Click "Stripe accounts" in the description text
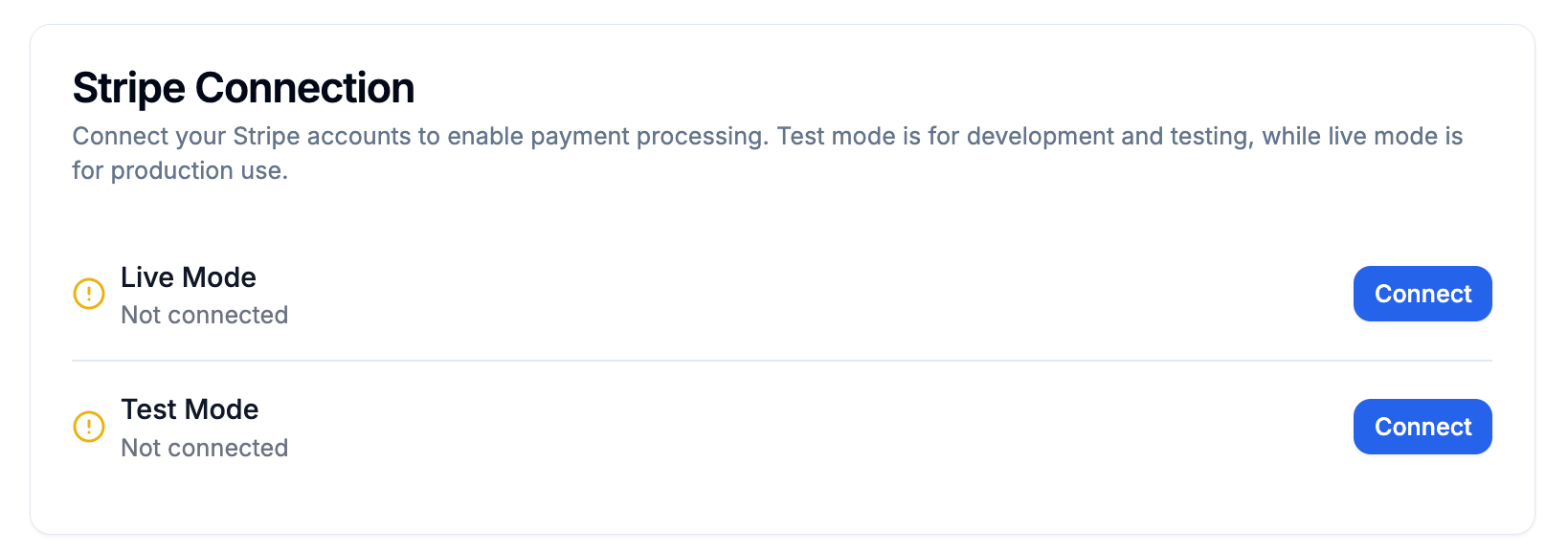This screenshot has width=1568, height=551. pyautogui.click(x=322, y=136)
